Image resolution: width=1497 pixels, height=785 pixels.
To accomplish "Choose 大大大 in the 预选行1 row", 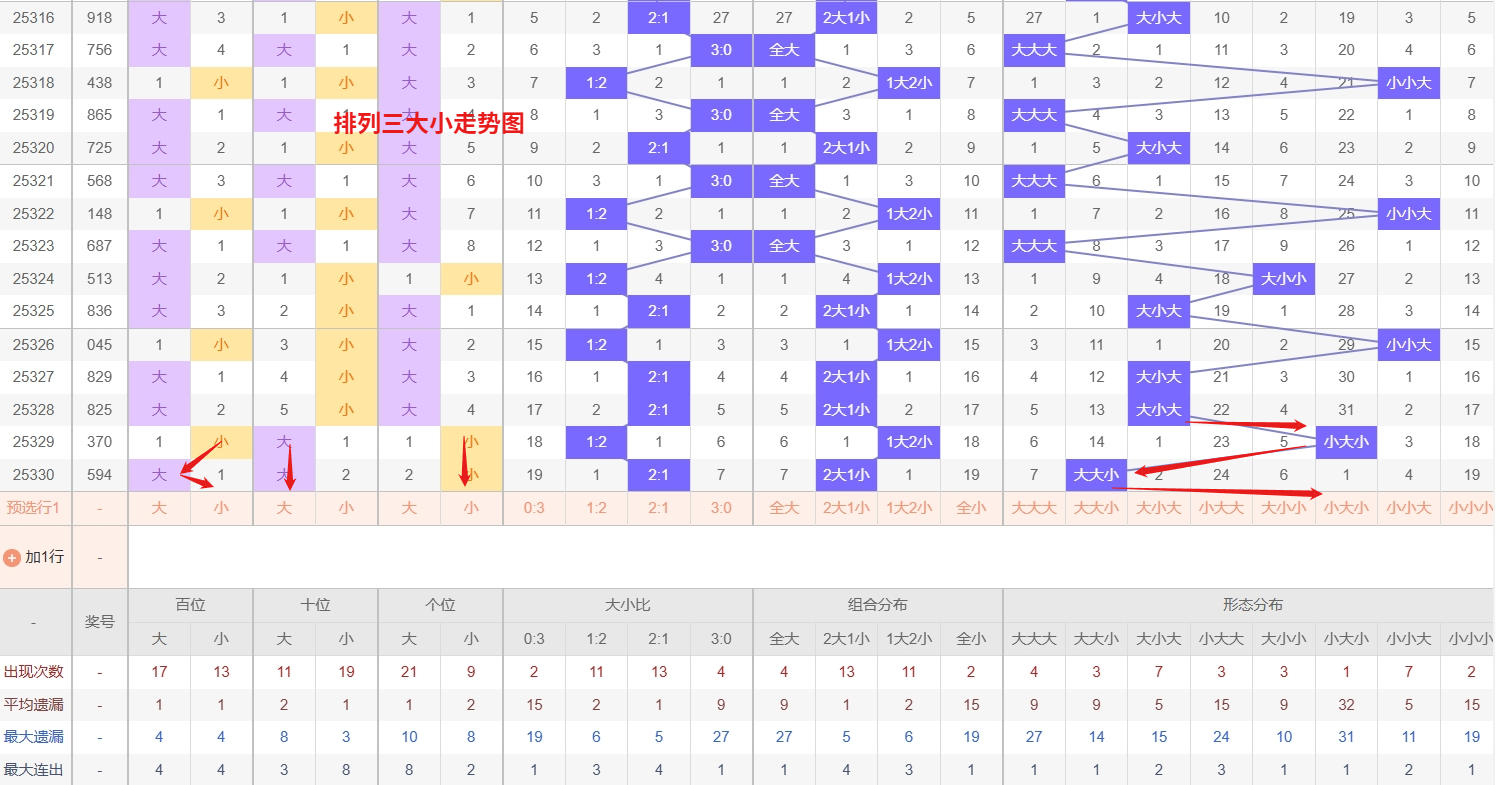I will [1034, 508].
